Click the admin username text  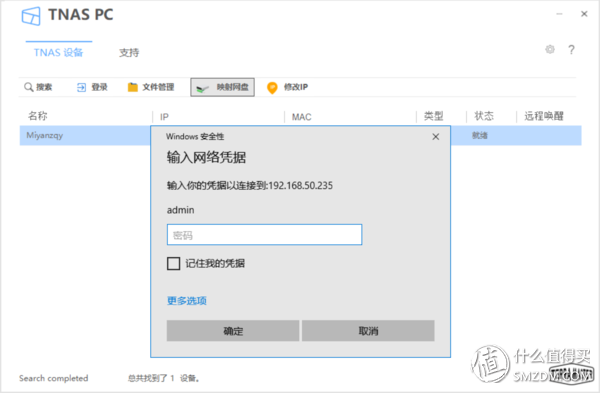point(181,210)
